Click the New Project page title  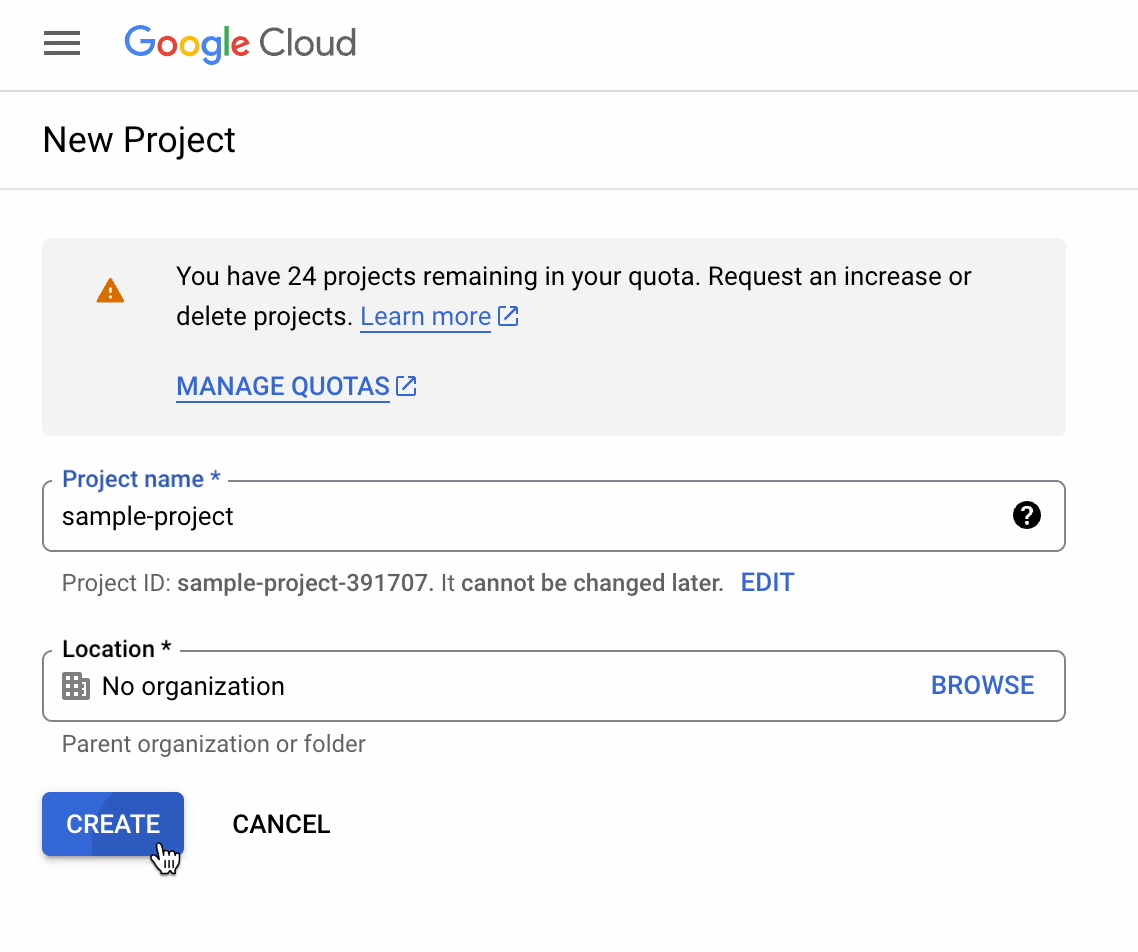pyautogui.click(x=138, y=140)
